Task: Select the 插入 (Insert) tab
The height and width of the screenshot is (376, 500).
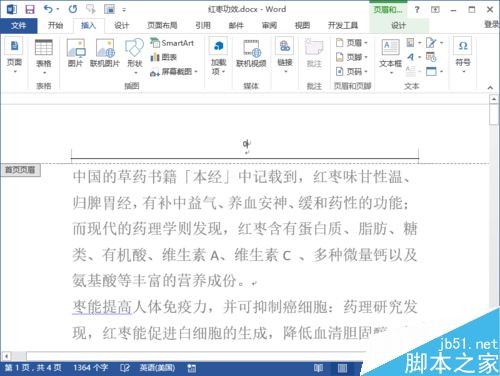Action: click(88, 25)
